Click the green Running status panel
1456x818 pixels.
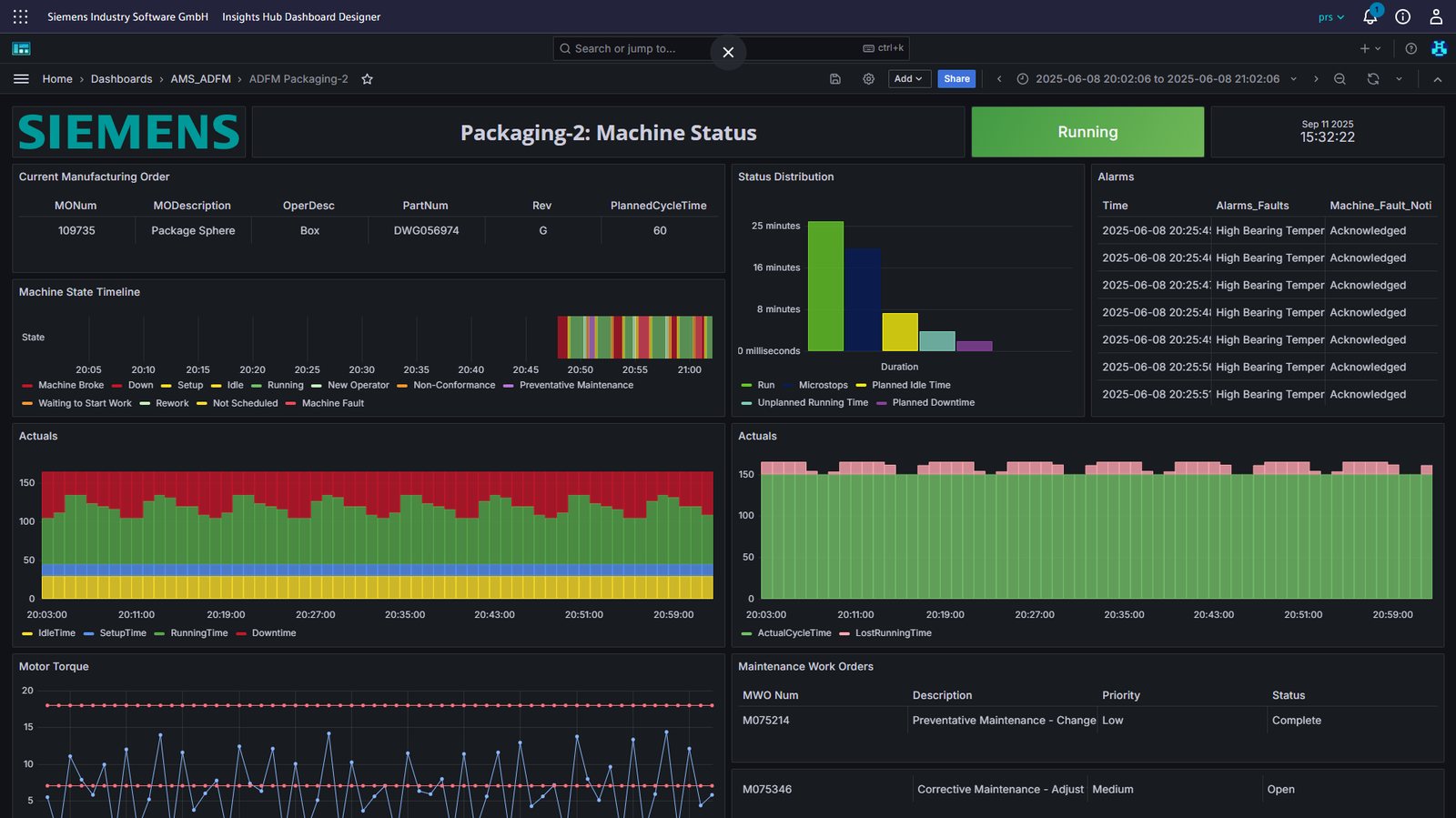point(1087,132)
